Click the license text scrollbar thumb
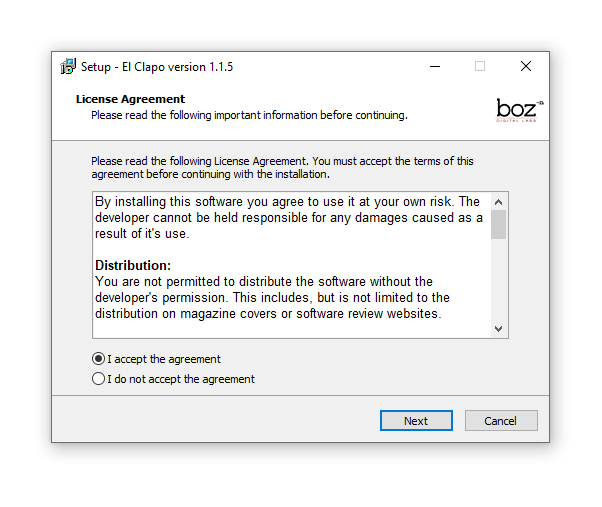The image size is (602, 507). pyautogui.click(x=498, y=224)
